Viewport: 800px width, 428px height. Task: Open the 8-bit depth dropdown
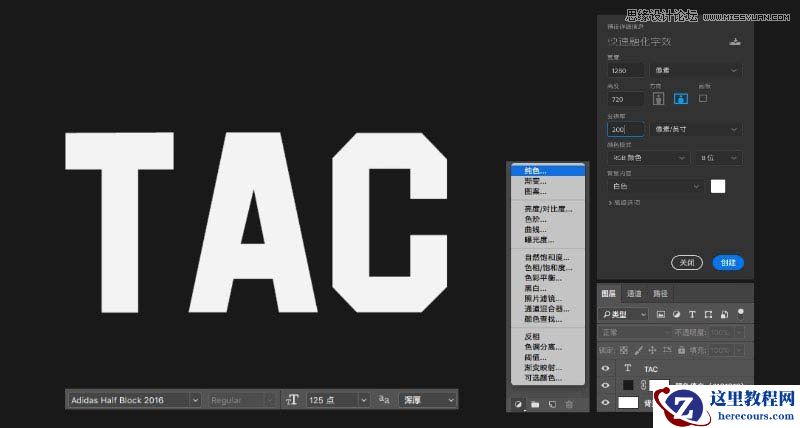[x=718, y=158]
